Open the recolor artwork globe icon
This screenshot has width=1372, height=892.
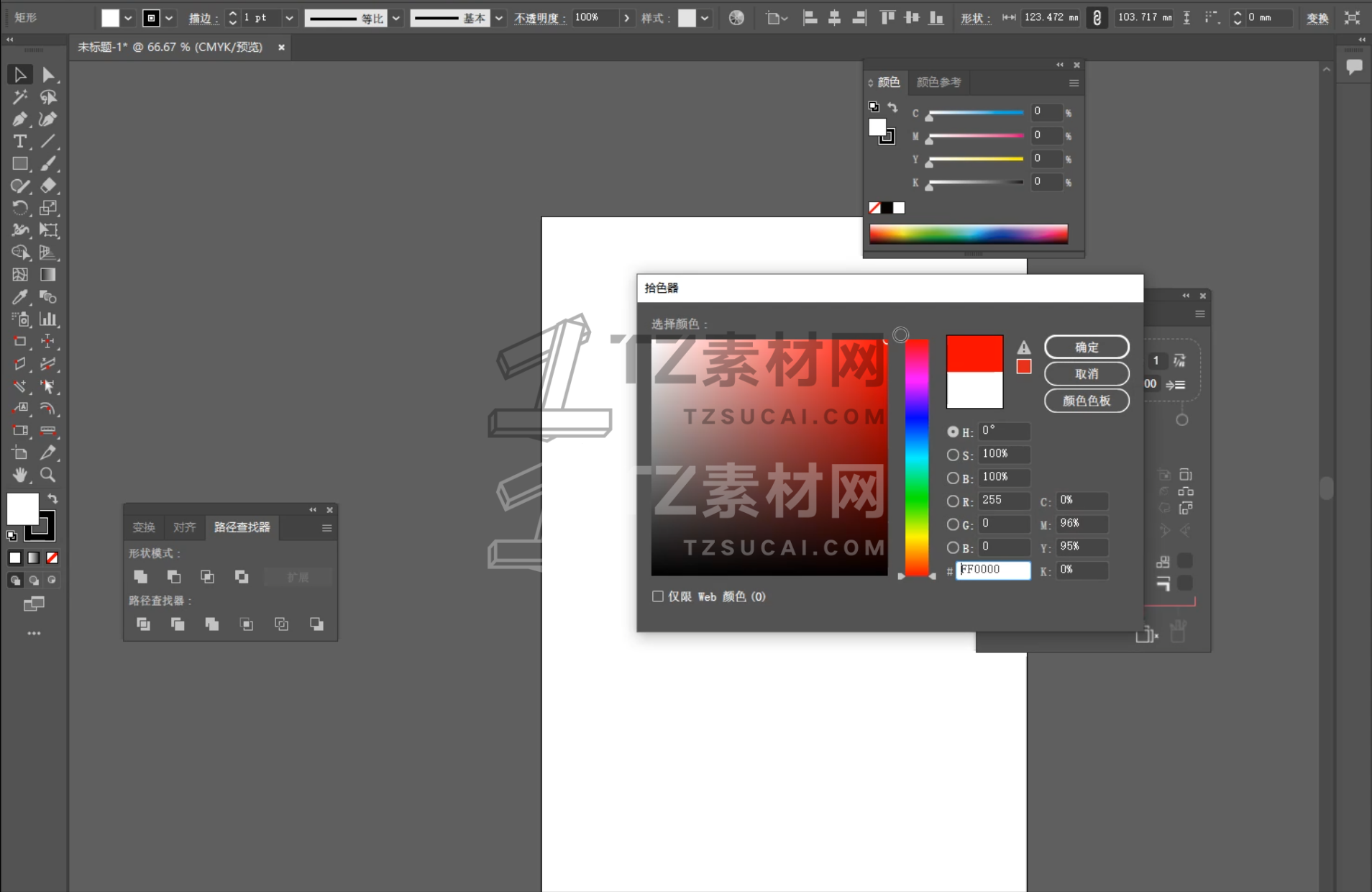tap(736, 18)
